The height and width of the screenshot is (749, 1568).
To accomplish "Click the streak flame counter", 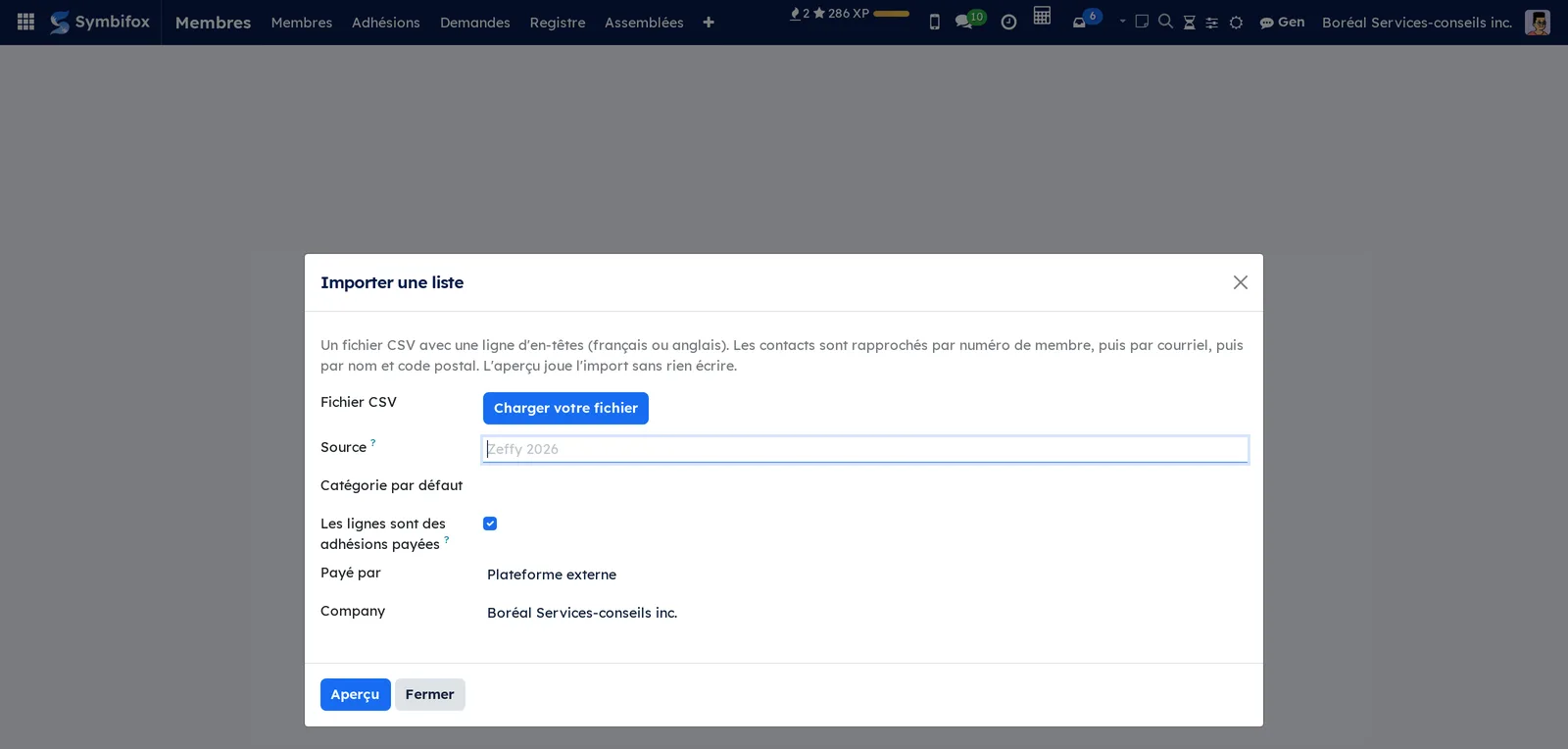I will click(x=800, y=14).
